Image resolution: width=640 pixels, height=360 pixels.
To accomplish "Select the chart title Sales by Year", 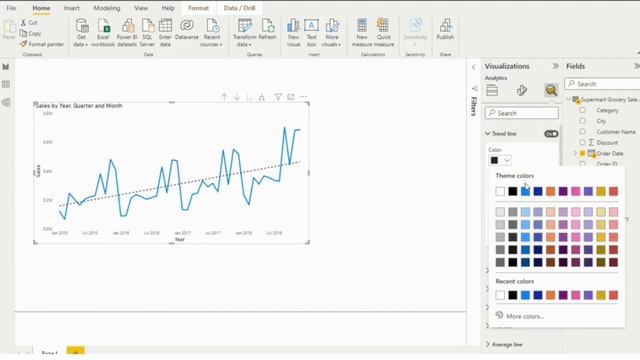I will [79, 106].
